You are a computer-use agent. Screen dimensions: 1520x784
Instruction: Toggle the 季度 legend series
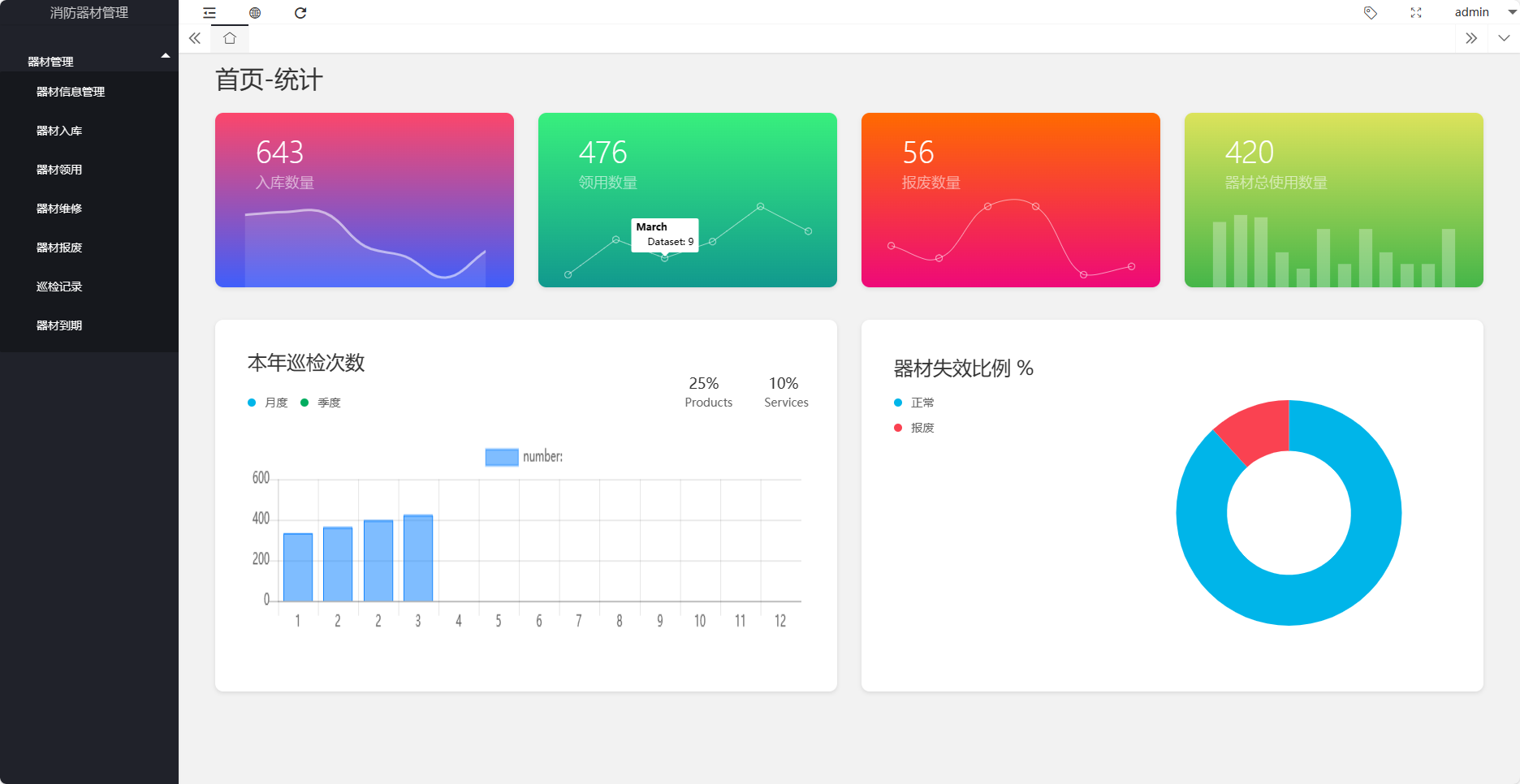tap(321, 403)
